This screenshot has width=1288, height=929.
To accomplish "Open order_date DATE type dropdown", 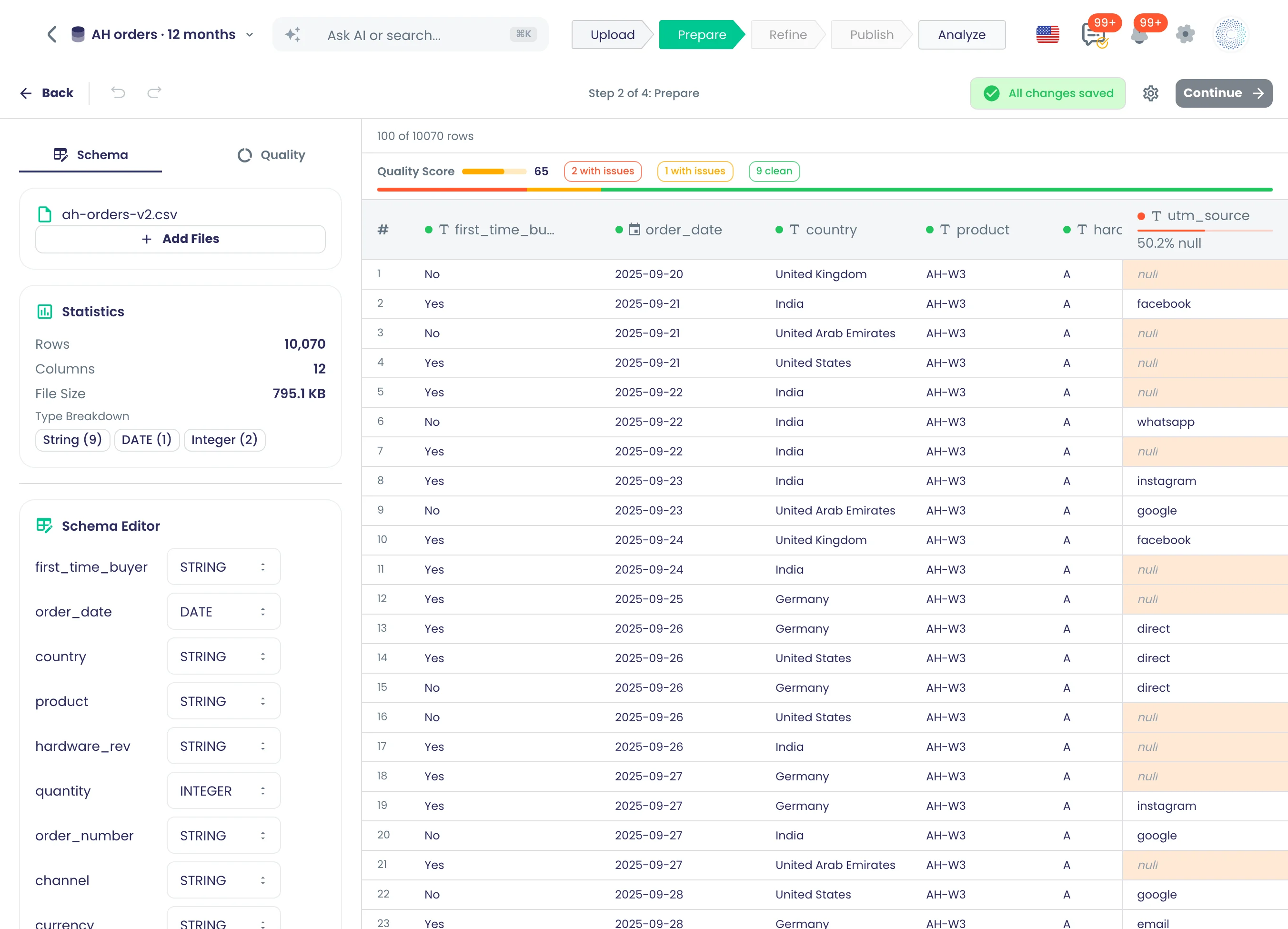I will click(224, 612).
